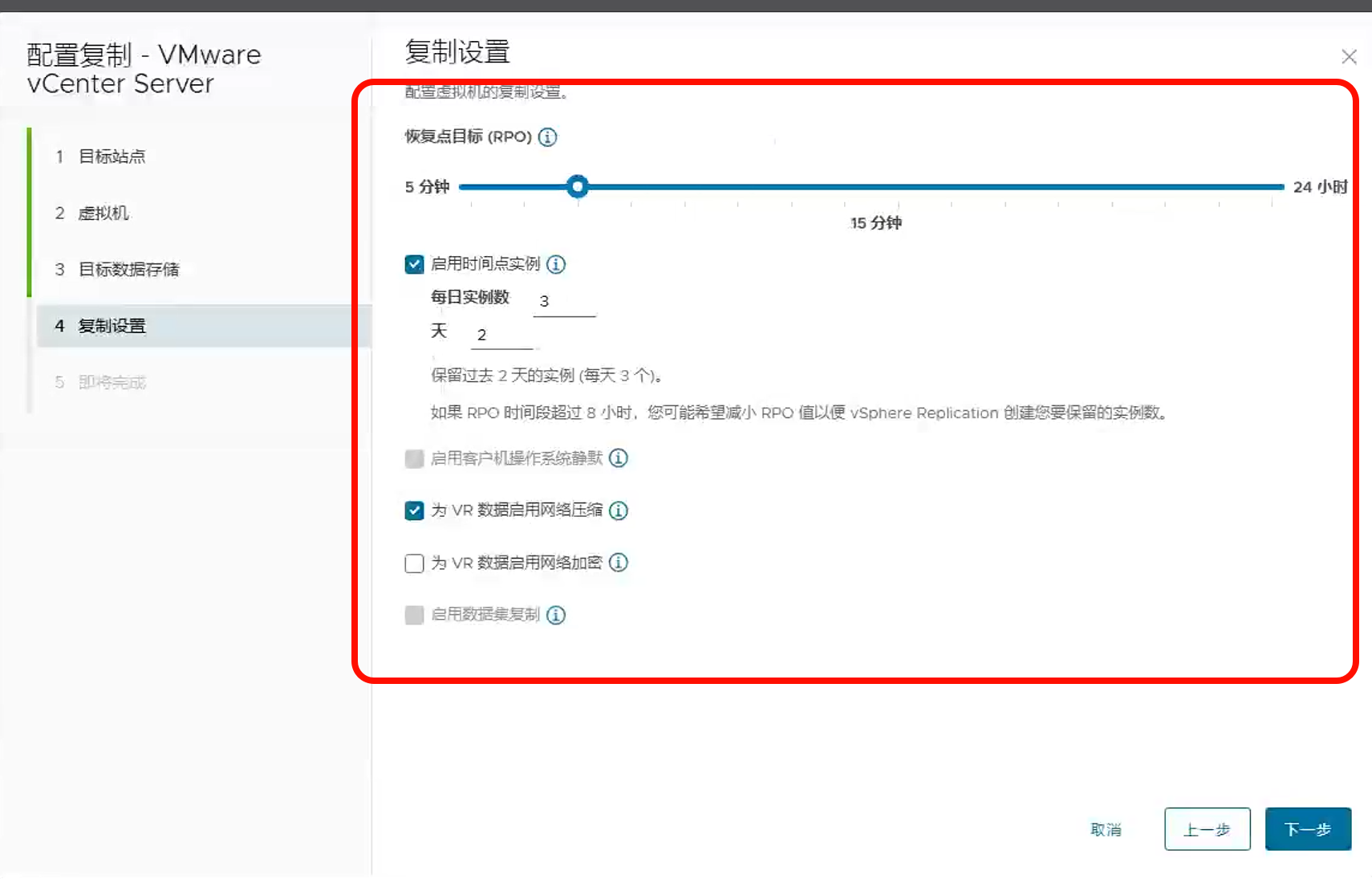Uncheck the 启用时间点实例 checkbox

pyautogui.click(x=414, y=264)
